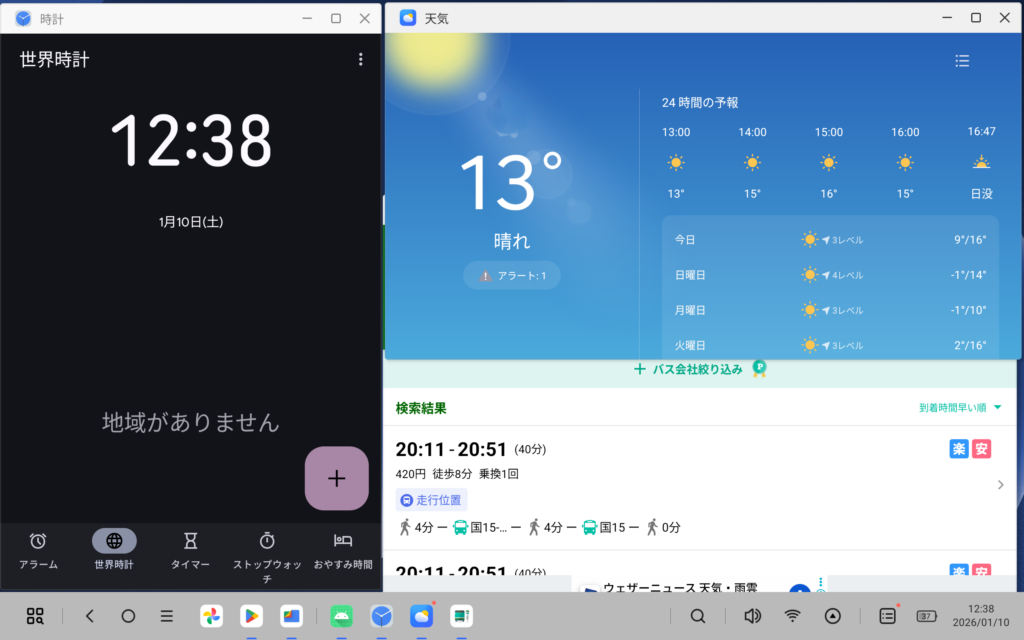Viewport: 1024px width, 640px height.
Task: Click the search magnifier in the taskbar
Action: (698, 616)
